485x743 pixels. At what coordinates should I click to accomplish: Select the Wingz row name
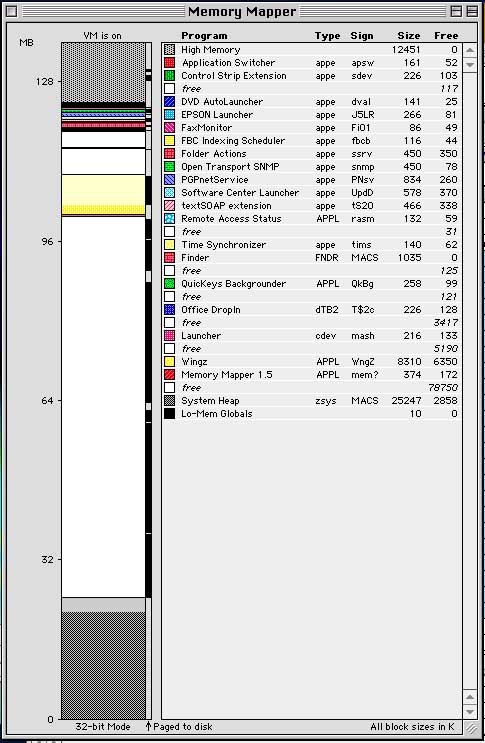coord(194,362)
